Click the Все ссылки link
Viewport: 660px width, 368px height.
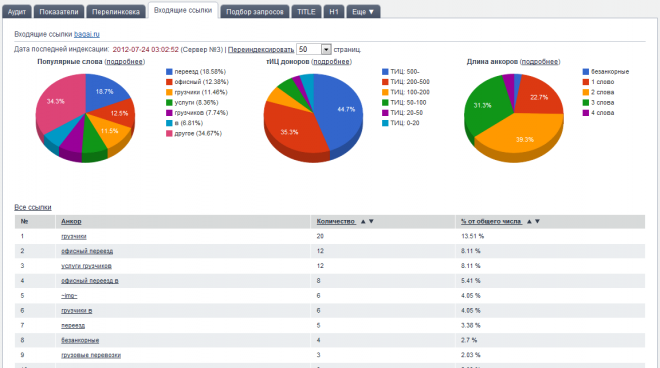tap(33, 208)
